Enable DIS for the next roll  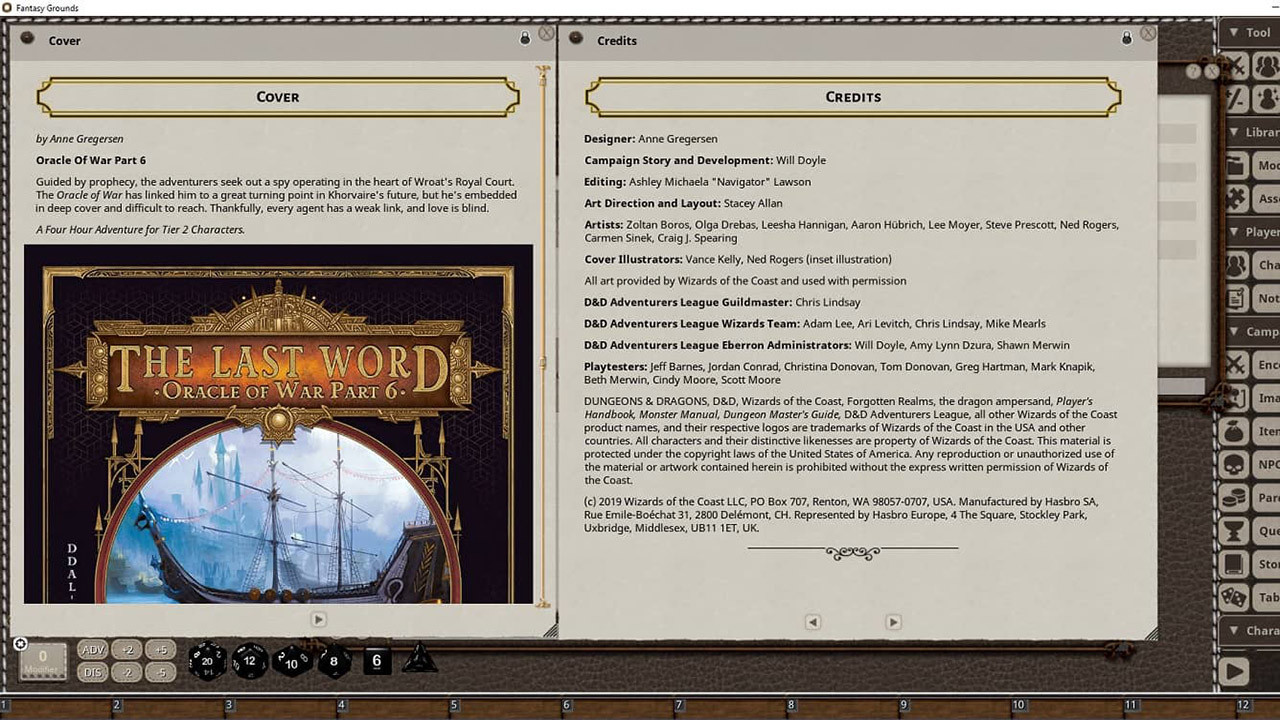(92, 672)
